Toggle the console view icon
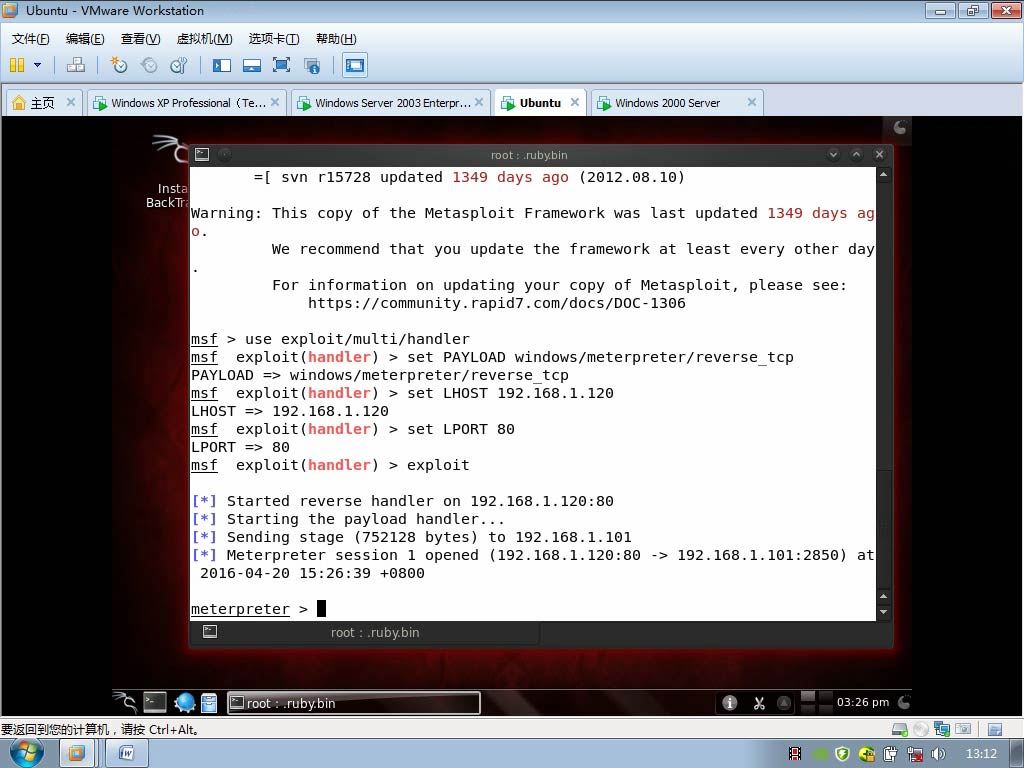Viewport: 1024px width, 768px height. [x=355, y=65]
